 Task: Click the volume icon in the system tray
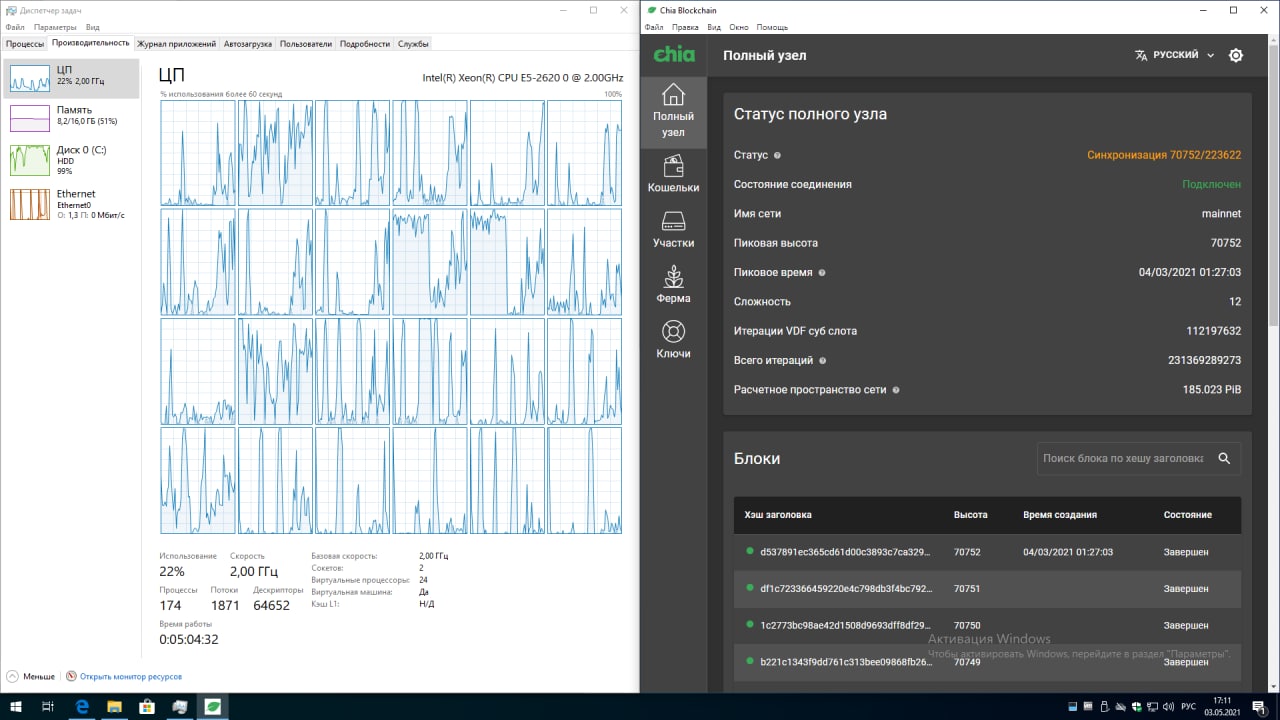pyautogui.click(x=1170, y=706)
